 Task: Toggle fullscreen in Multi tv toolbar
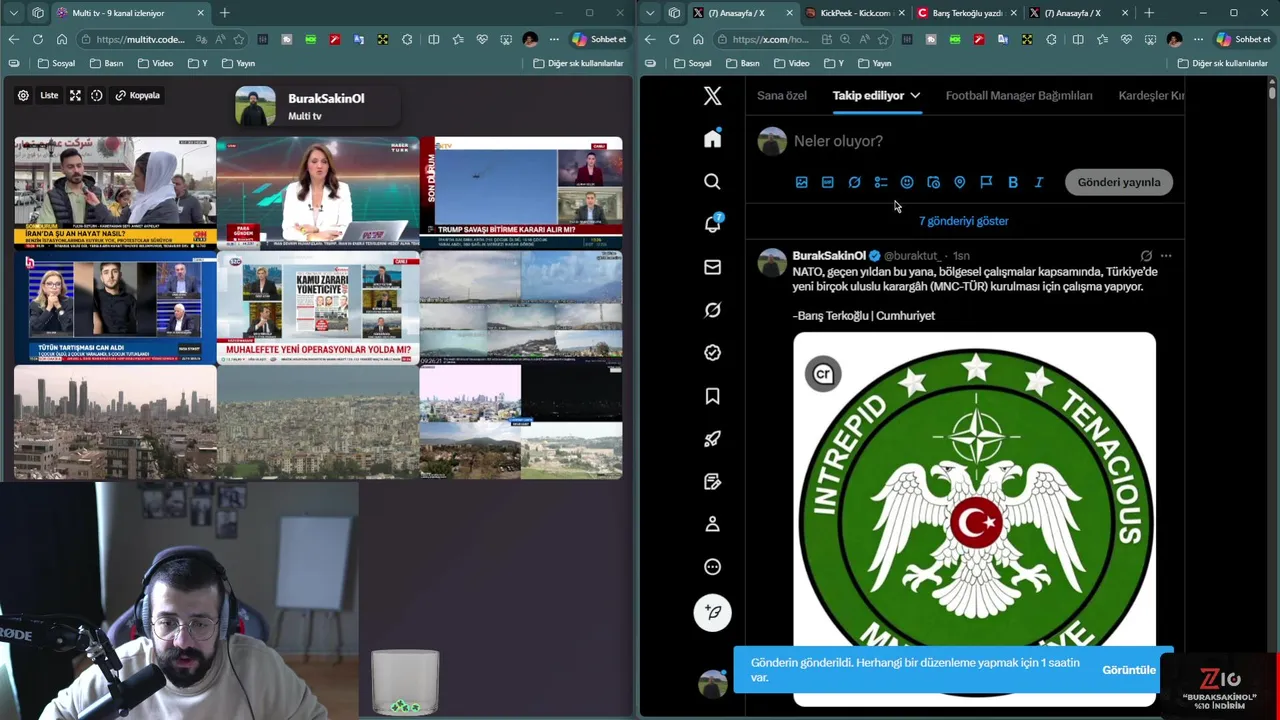pyautogui.click(x=75, y=96)
